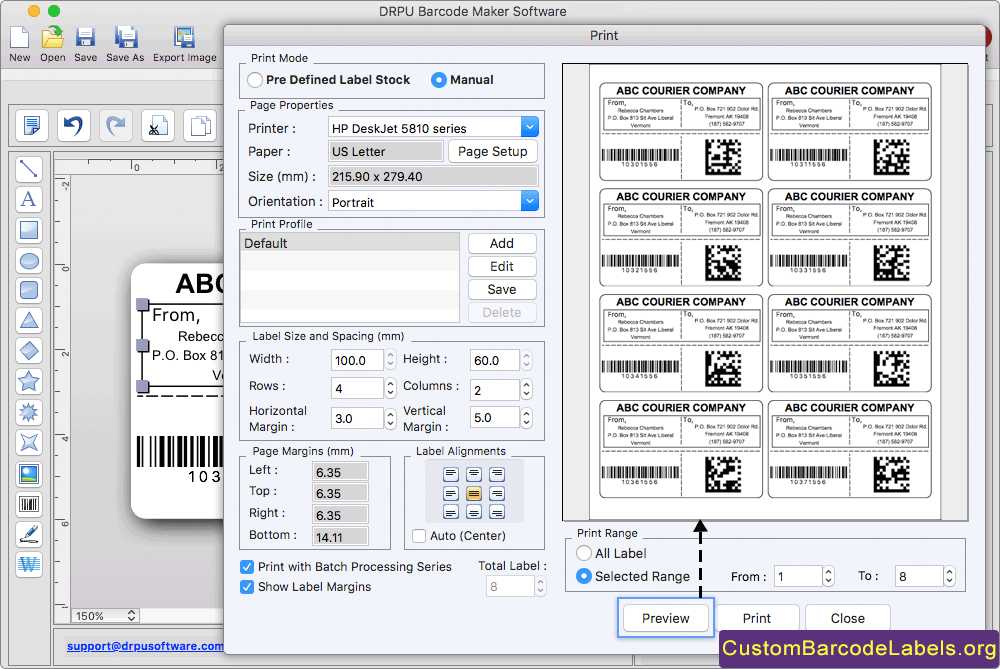Select the starburst shape tool
The height and width of the screenshot is (669, 1000).
29,412
